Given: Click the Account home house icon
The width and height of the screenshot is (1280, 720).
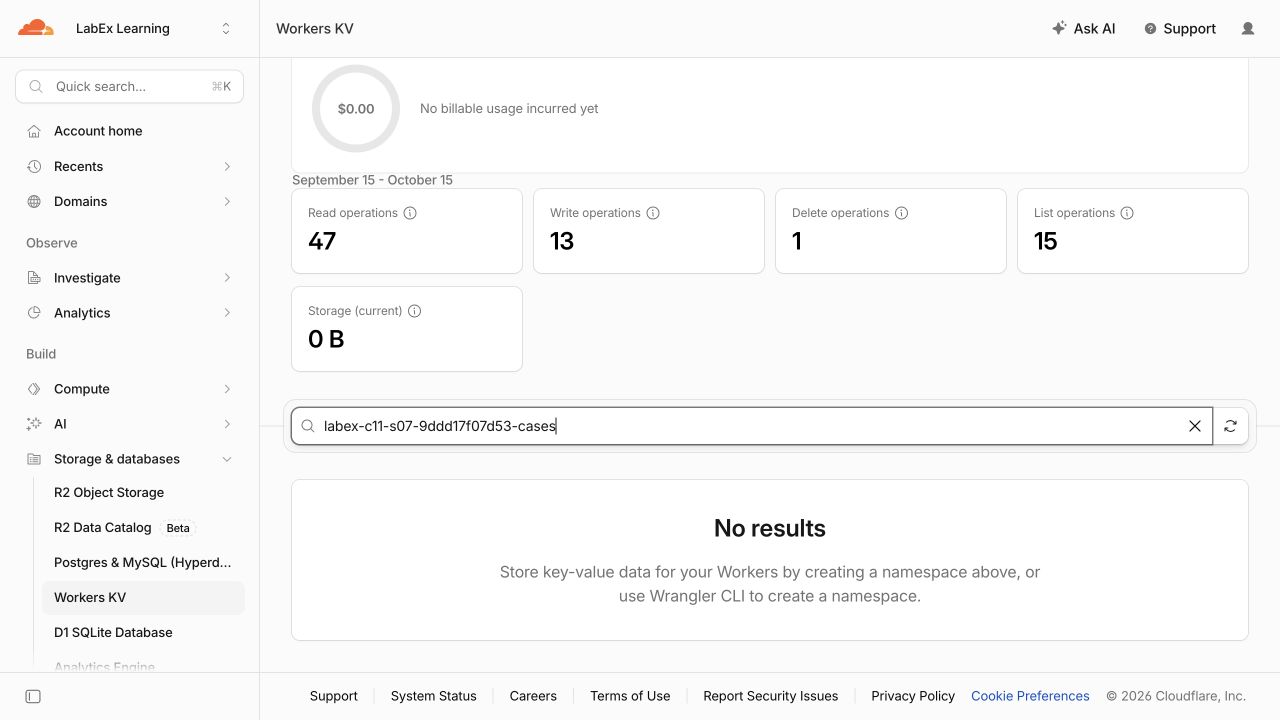Looking at the screenshot, I should tap(34, 131).
